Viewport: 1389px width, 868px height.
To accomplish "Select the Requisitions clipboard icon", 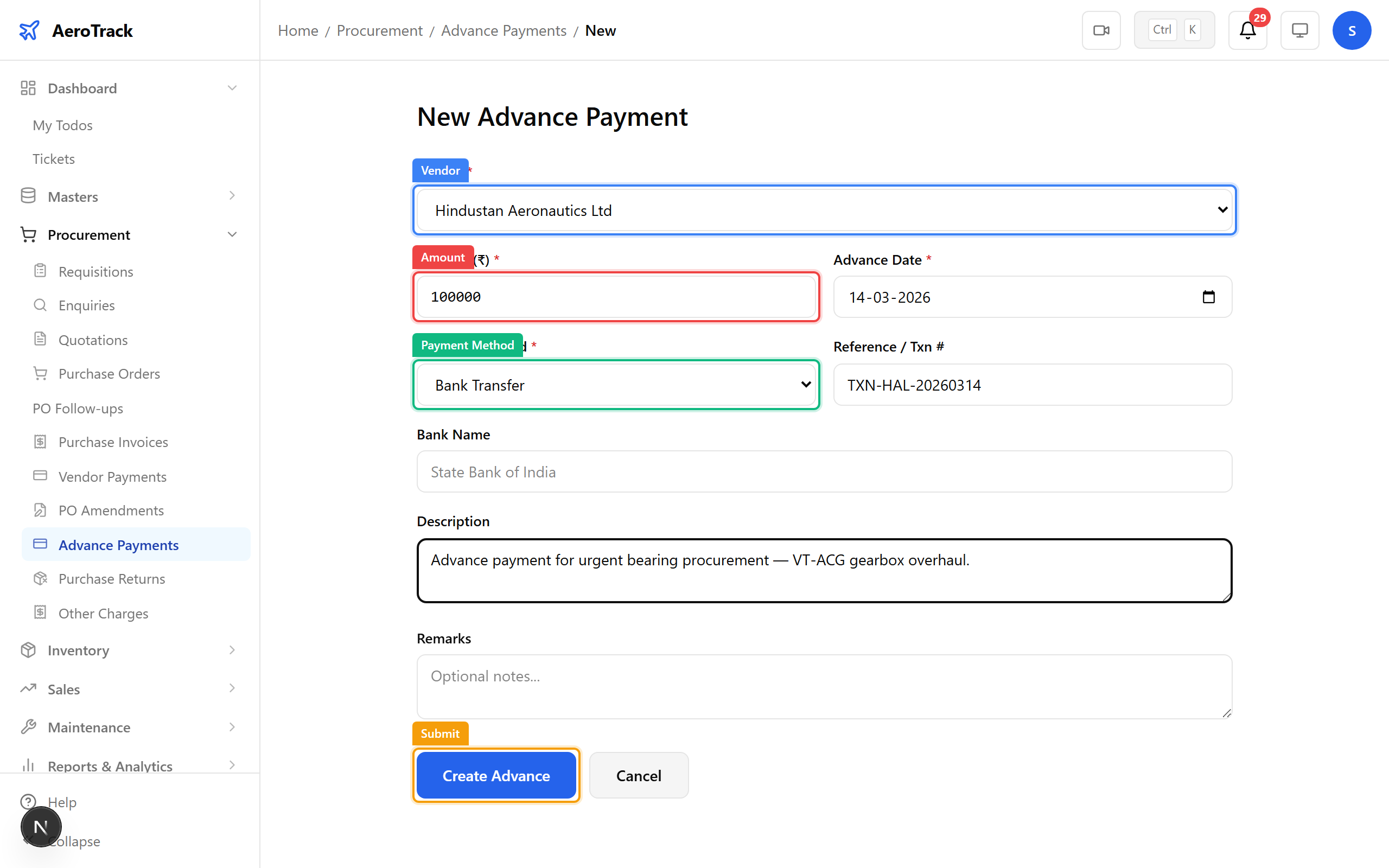I will pos(40,270).
